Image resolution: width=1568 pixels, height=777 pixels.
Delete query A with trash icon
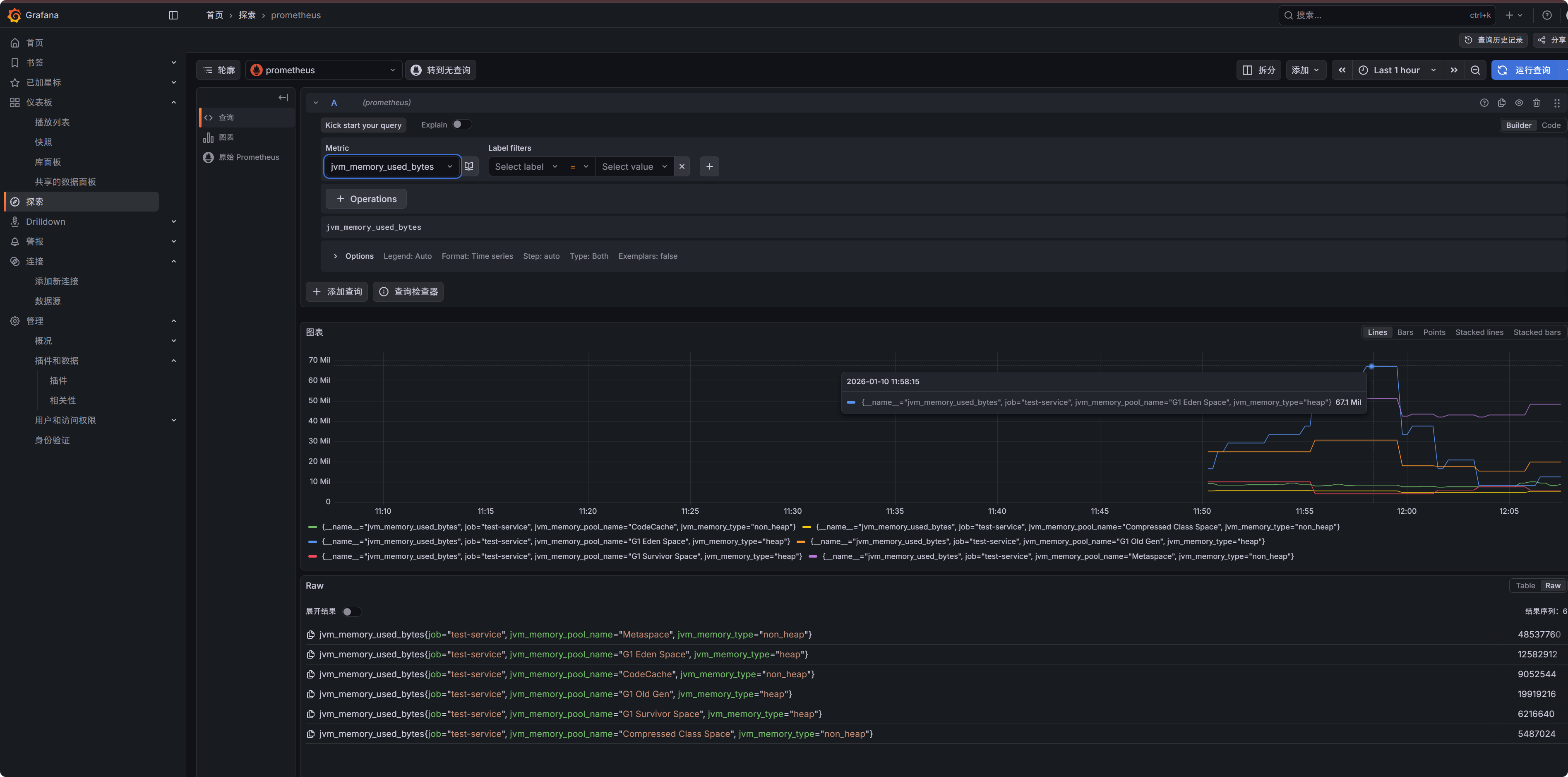[x=1536, y=103]
